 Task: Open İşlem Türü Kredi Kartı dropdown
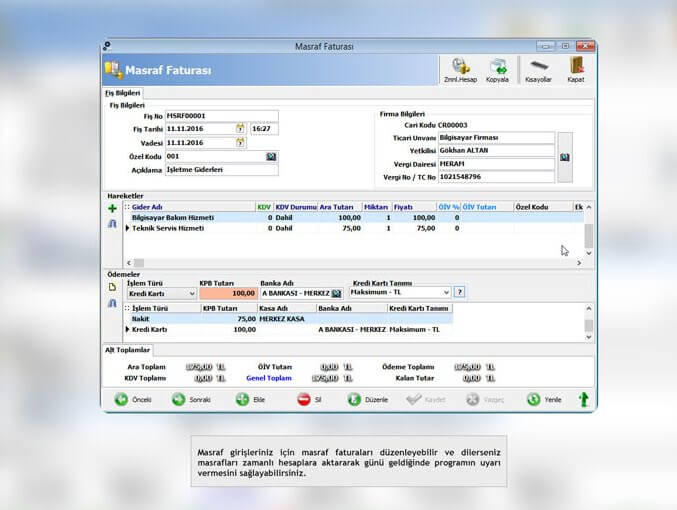click(192, 294)
